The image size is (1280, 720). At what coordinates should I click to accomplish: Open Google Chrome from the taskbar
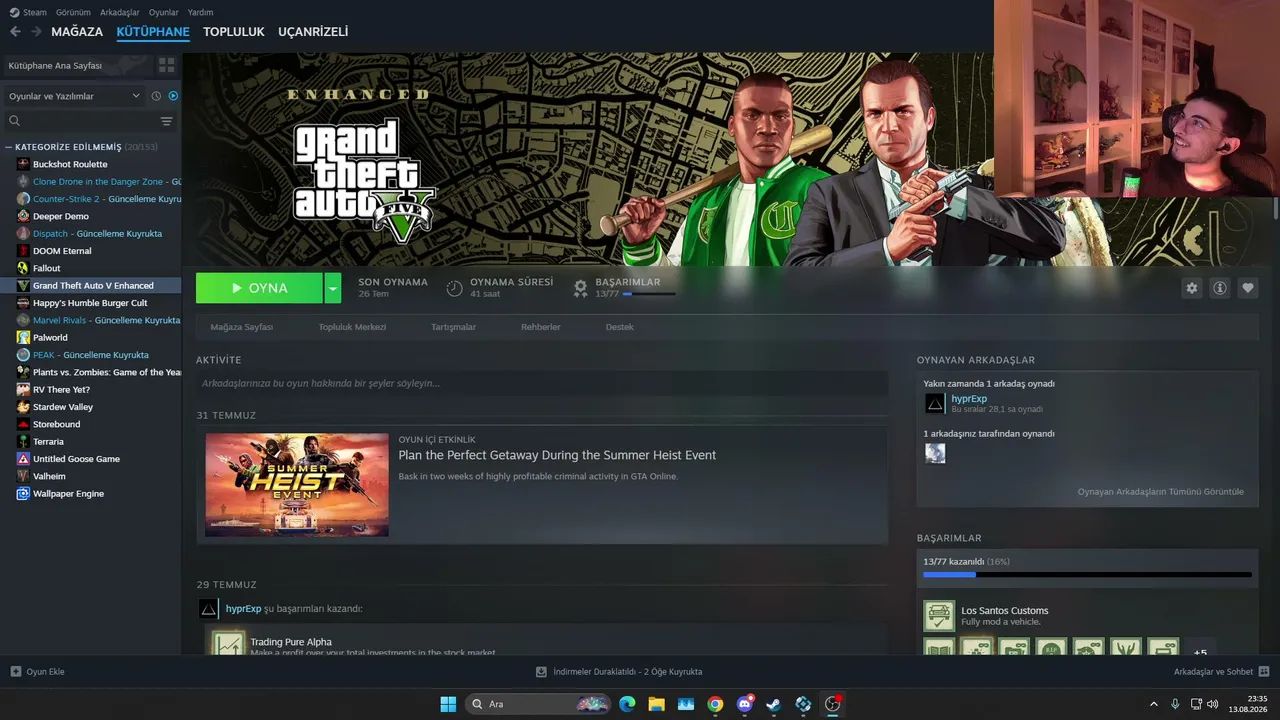[x=715, y=704]
